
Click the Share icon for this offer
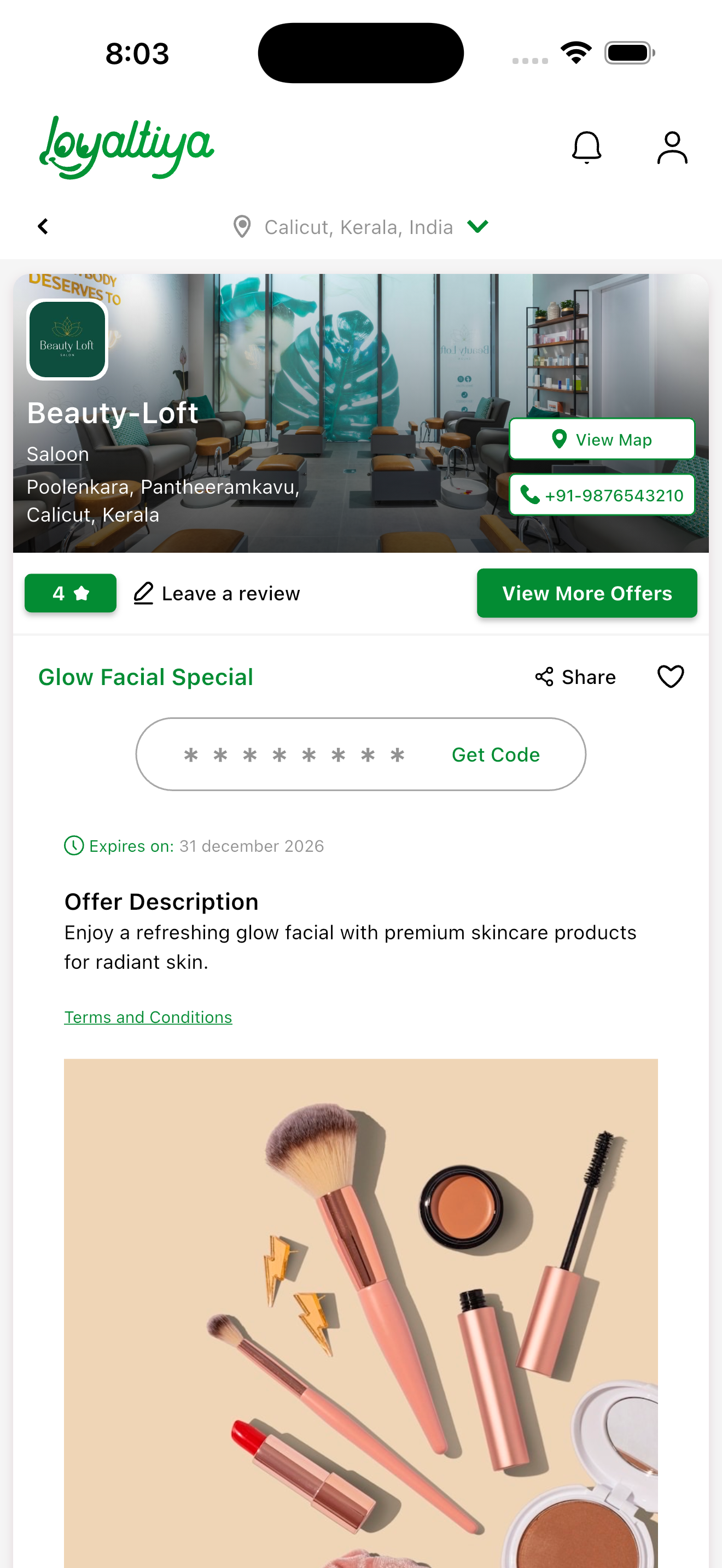544,676
